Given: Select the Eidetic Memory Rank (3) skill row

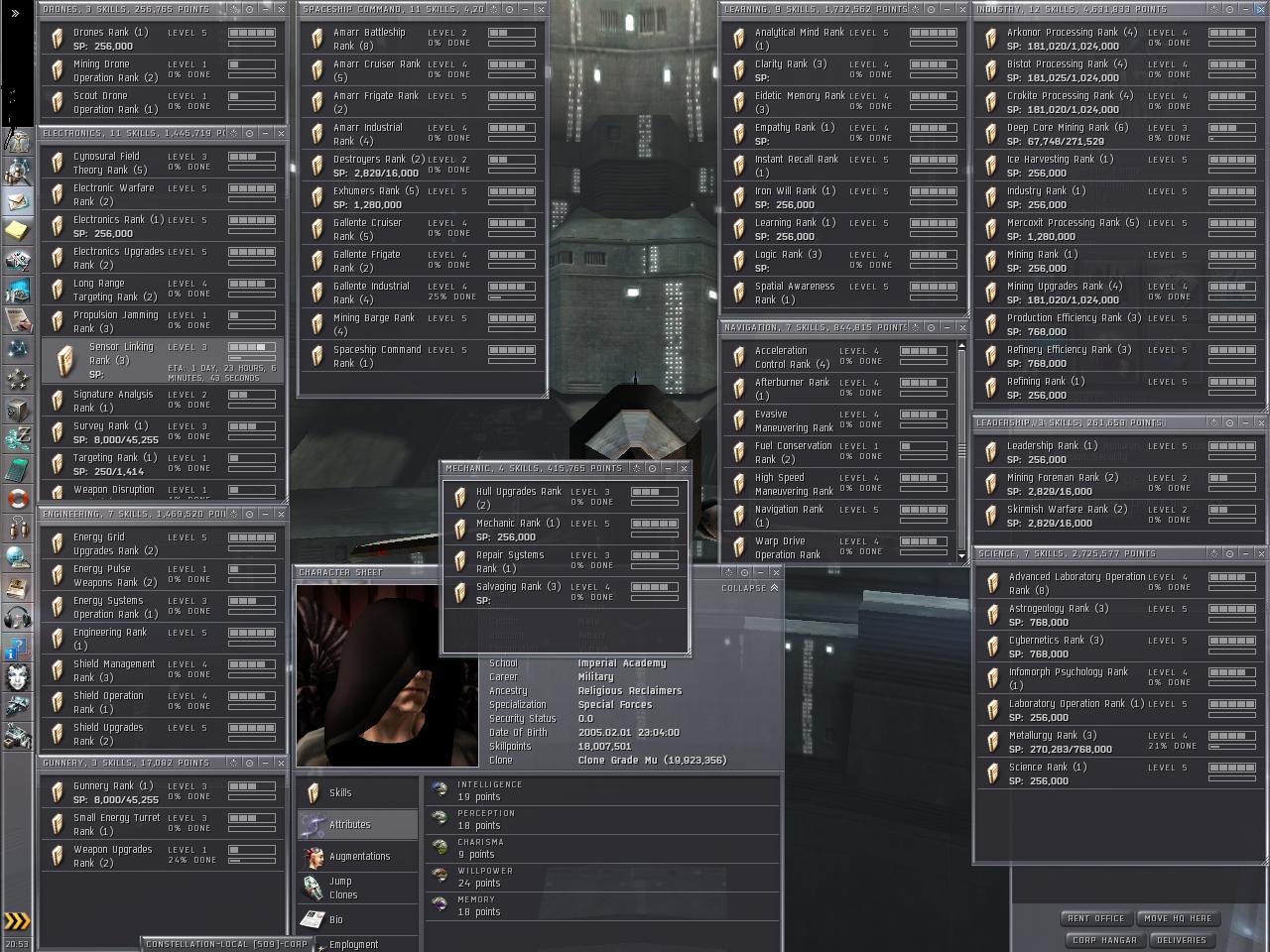Looking at the screenshot, I should pyautogui.click(x=844, y=102).
